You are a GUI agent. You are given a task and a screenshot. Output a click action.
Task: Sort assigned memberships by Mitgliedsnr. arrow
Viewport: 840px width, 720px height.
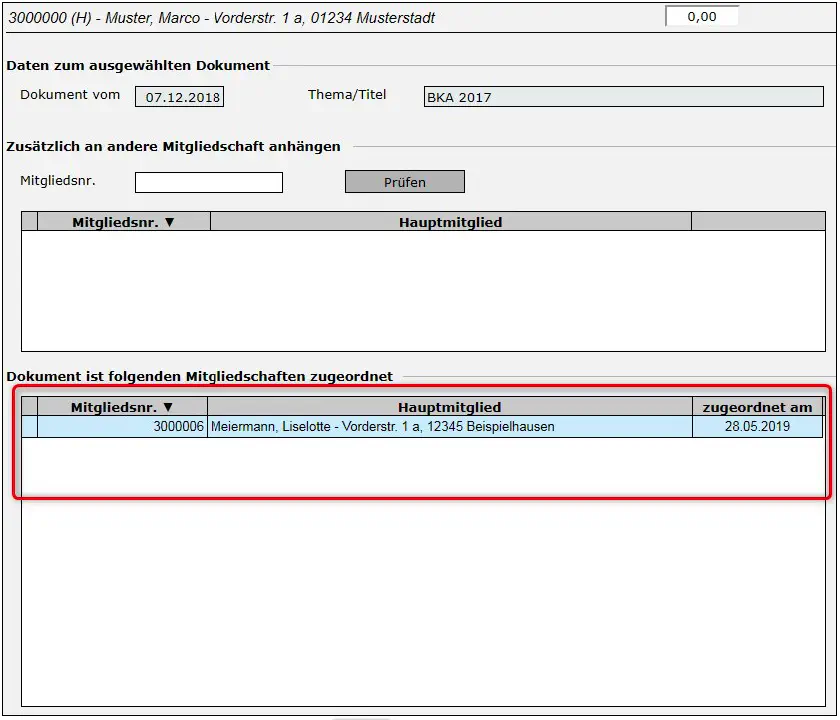tap(168, 407)
